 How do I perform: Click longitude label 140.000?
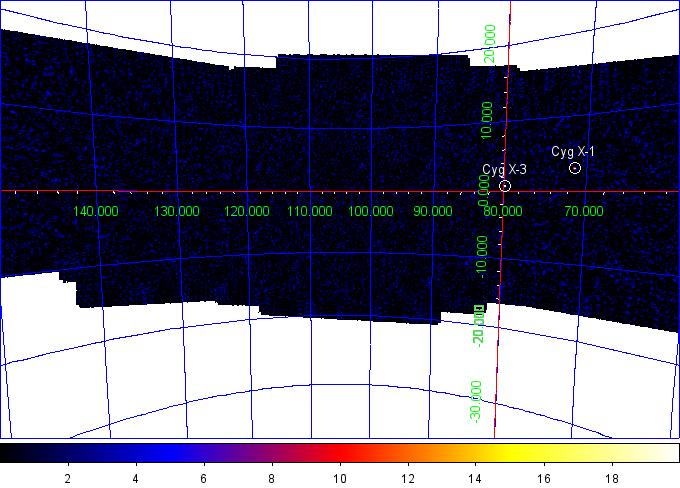[95, 211]
